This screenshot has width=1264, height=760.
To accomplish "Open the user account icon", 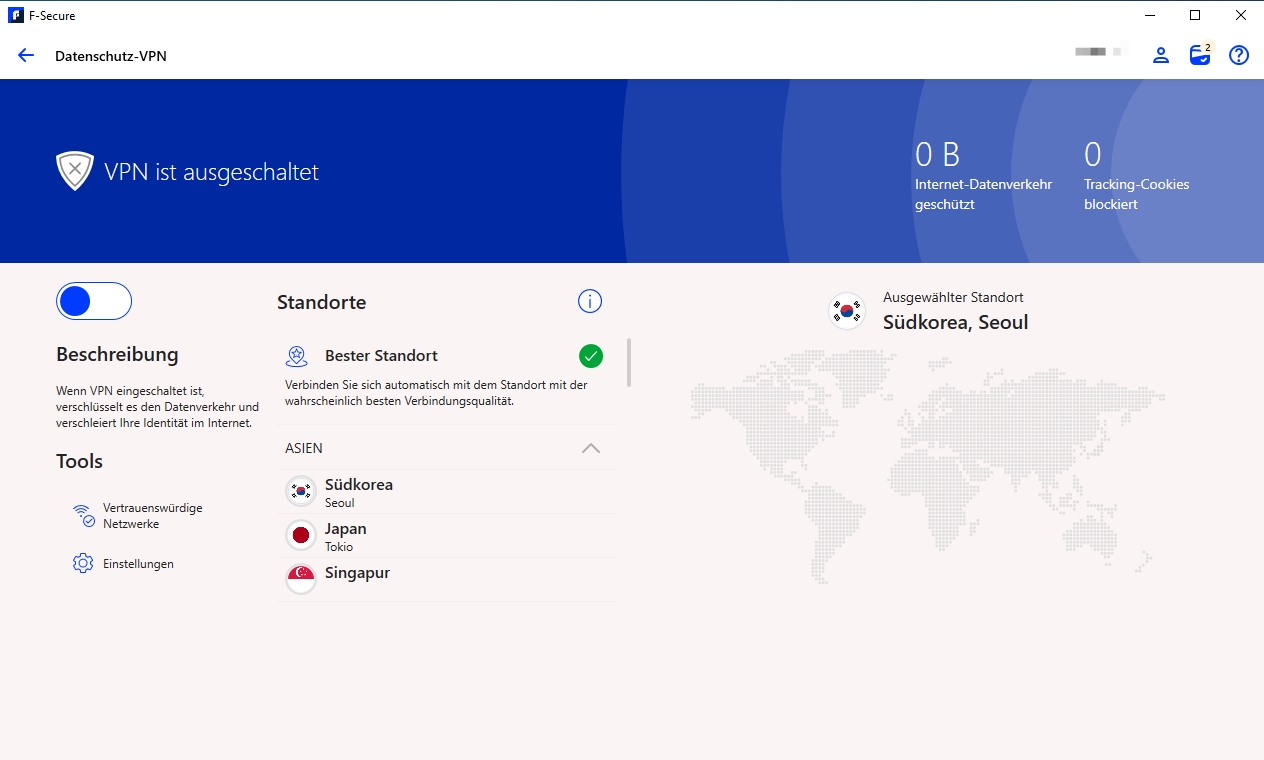I will (1161, 56).
